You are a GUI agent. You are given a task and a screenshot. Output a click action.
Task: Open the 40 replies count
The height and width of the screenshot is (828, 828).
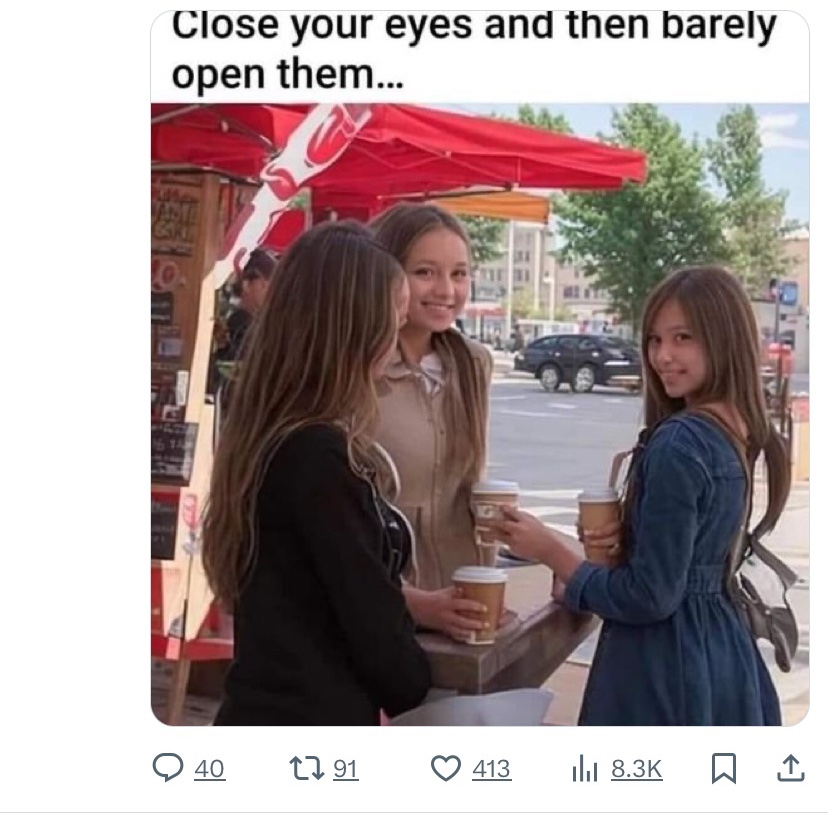(x=209, y=769)
